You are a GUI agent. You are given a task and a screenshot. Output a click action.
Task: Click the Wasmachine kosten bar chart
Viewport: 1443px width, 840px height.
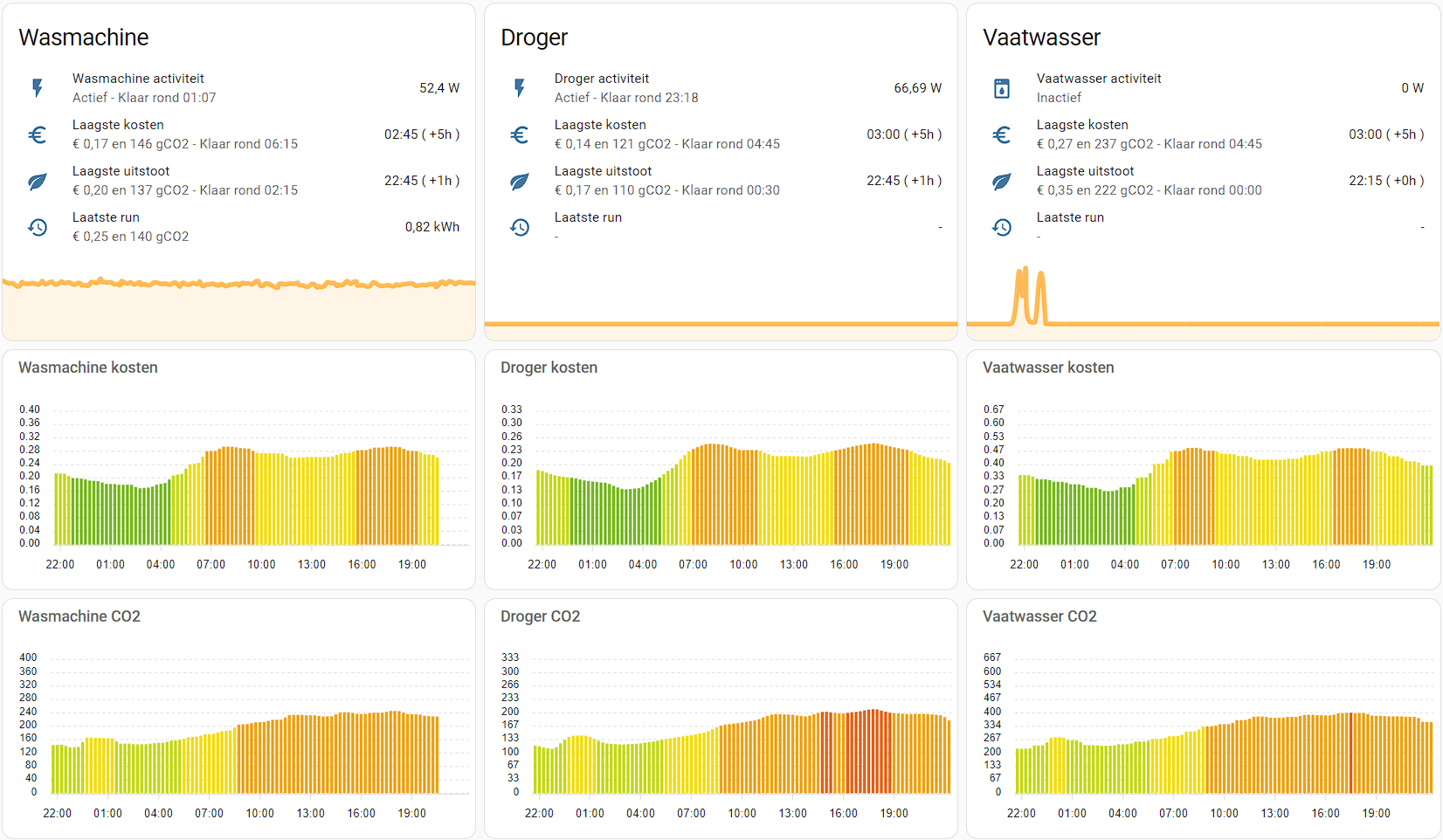coord(246,498)
